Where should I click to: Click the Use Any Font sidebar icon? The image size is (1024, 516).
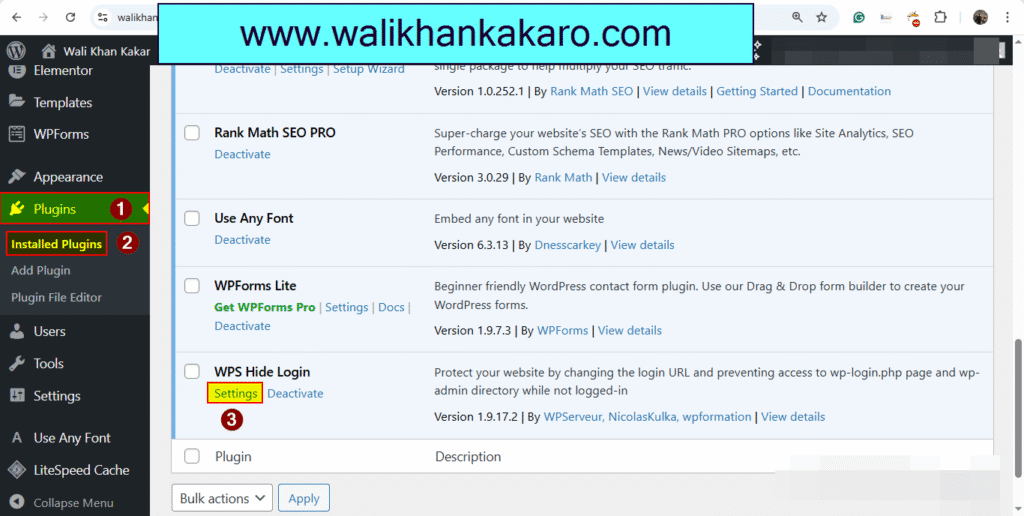17,438
